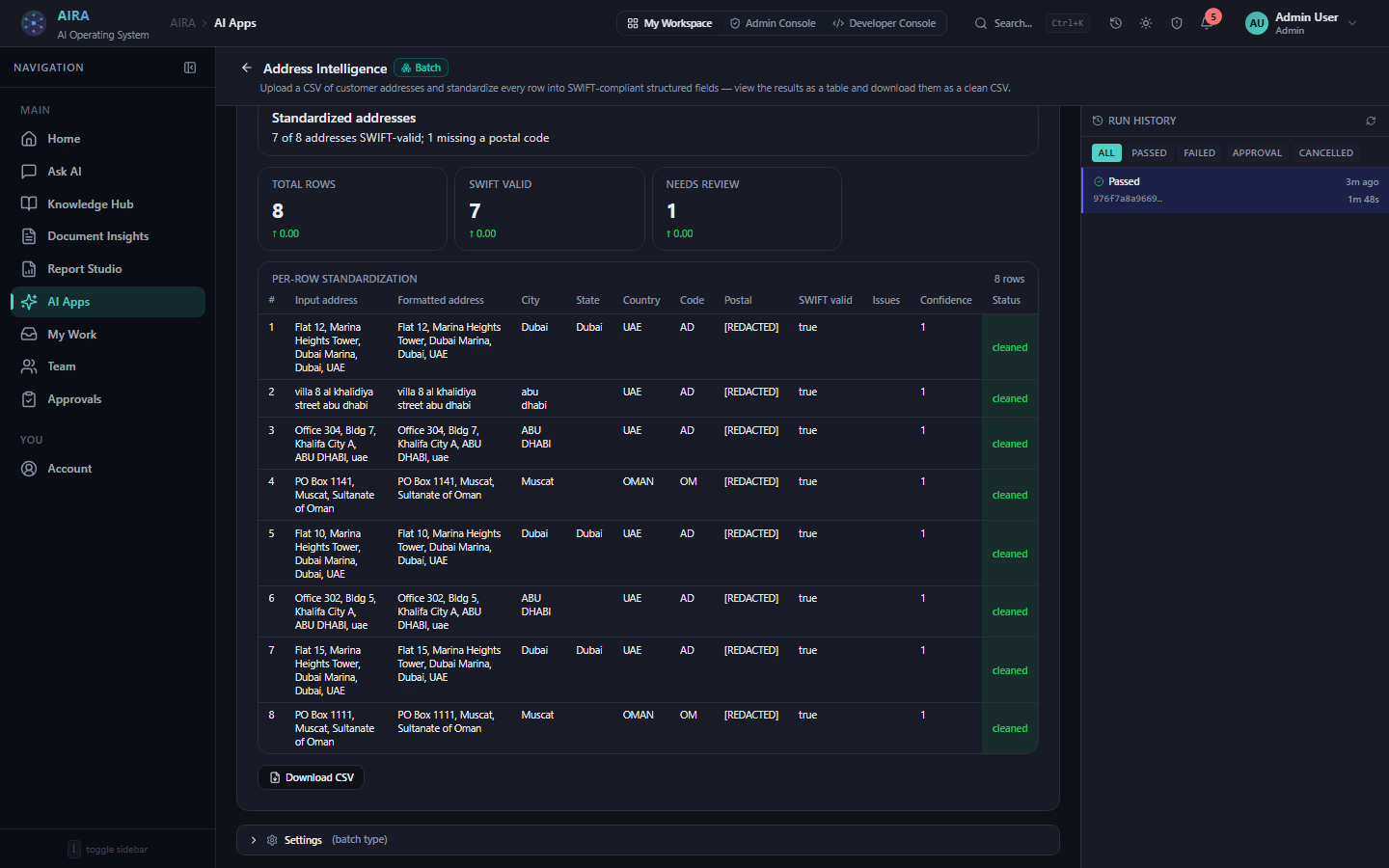Click the Confidence column header
The image size is (1389, 868).
945,300
